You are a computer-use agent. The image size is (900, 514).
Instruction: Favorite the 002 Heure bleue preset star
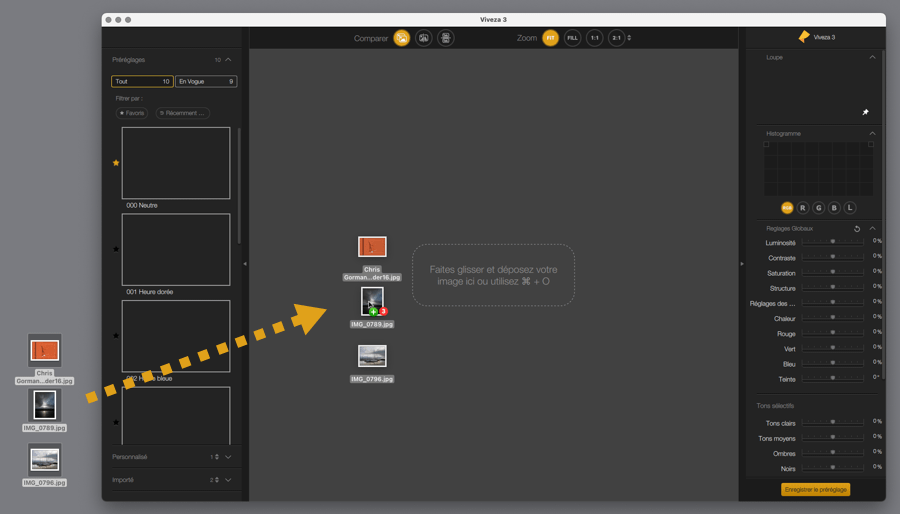(x=116, y=336)
